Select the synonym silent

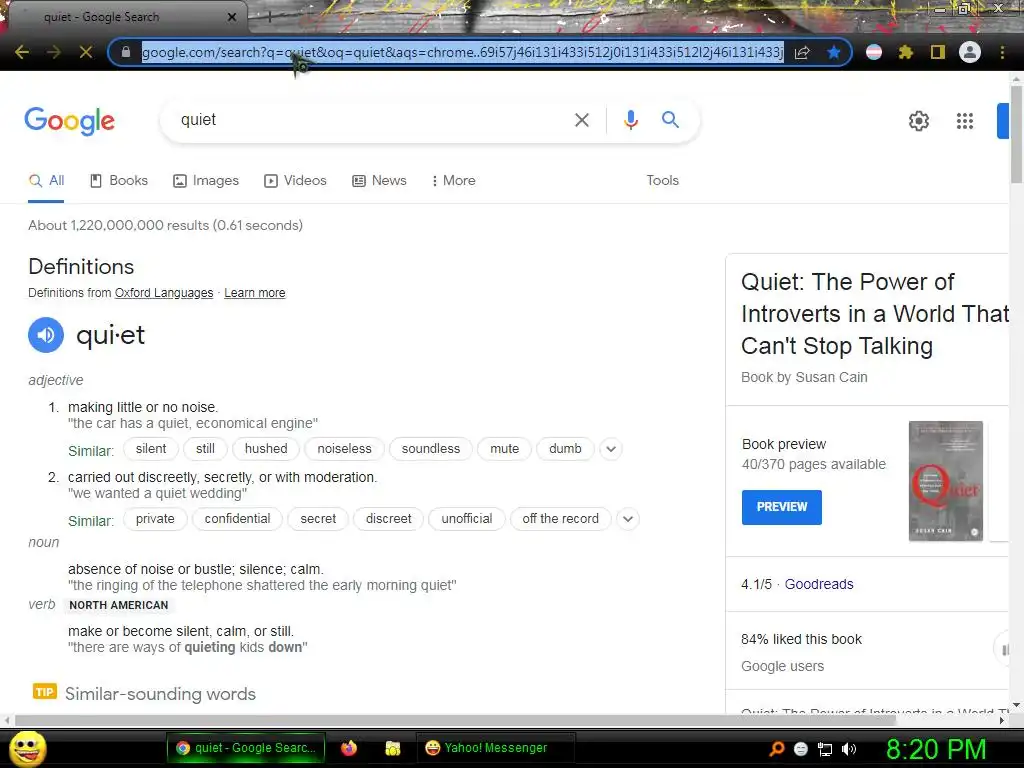pyautogui.click(x=151, y=449)
